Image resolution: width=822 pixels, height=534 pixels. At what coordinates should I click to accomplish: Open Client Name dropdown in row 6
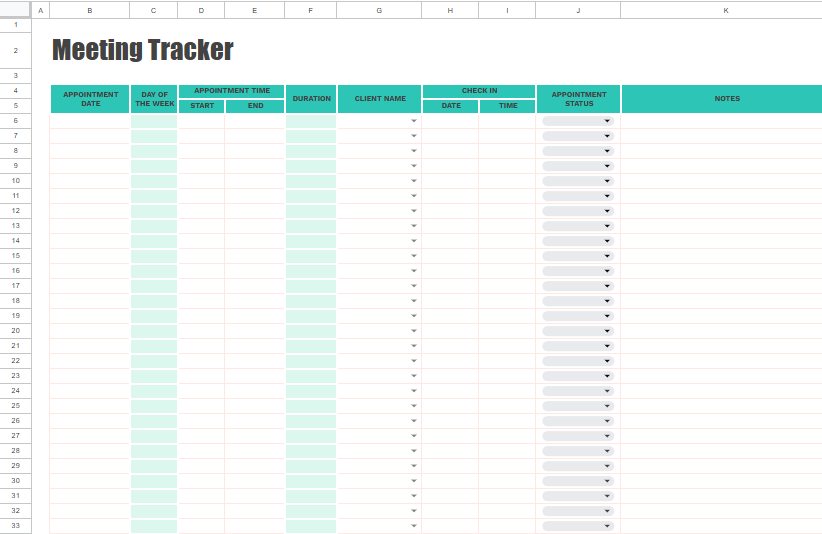tap(414, 121)
